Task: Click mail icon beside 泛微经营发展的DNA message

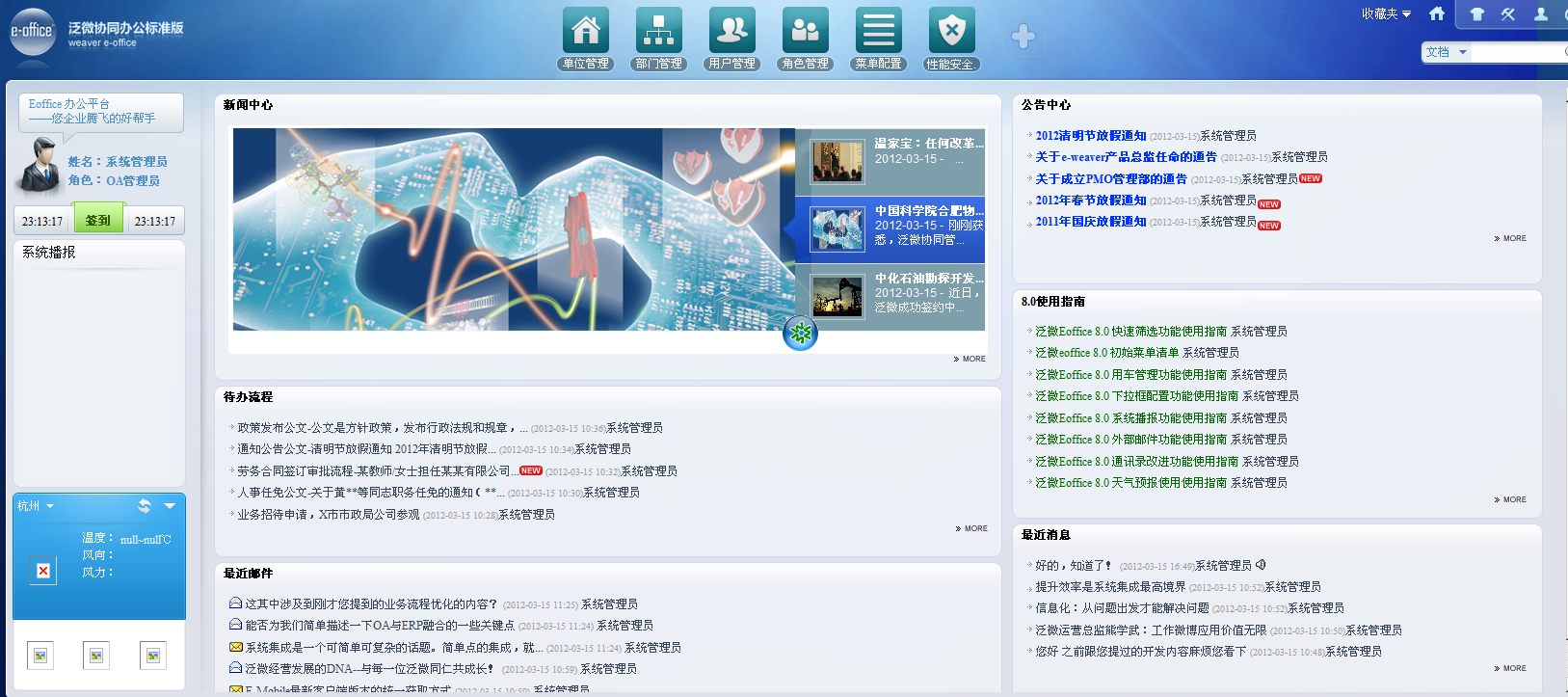Action: (x=235, y=668)
